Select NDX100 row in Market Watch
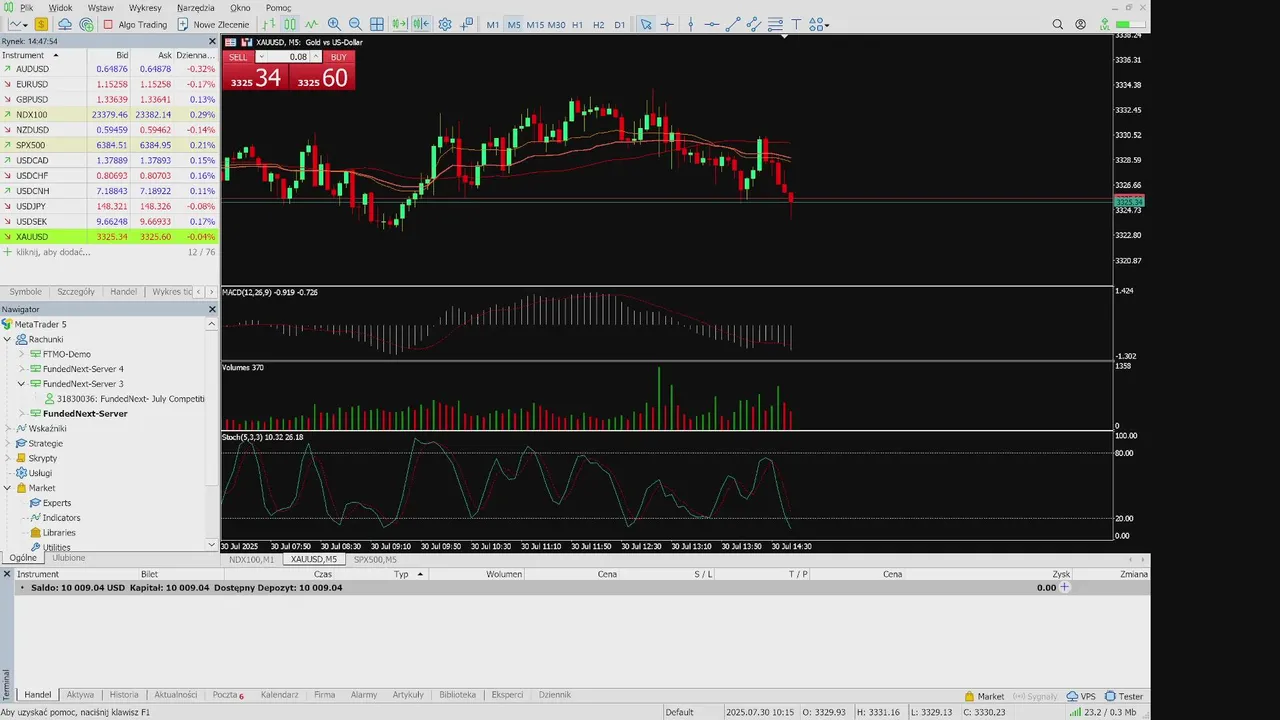The height and width of the screenshot is (720, 1280). coord(109,114)
